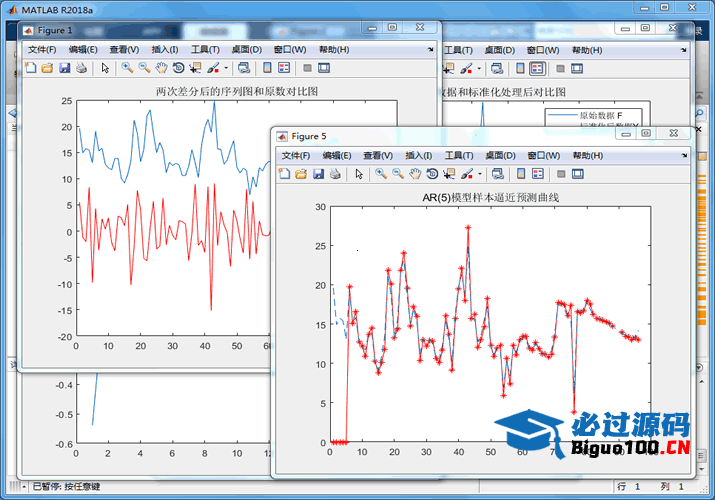The height and width of the screenshot is (500, 715).
Task: Click New Figure icon in Figure 1 toolbar
Action: [x=30, y=68]
